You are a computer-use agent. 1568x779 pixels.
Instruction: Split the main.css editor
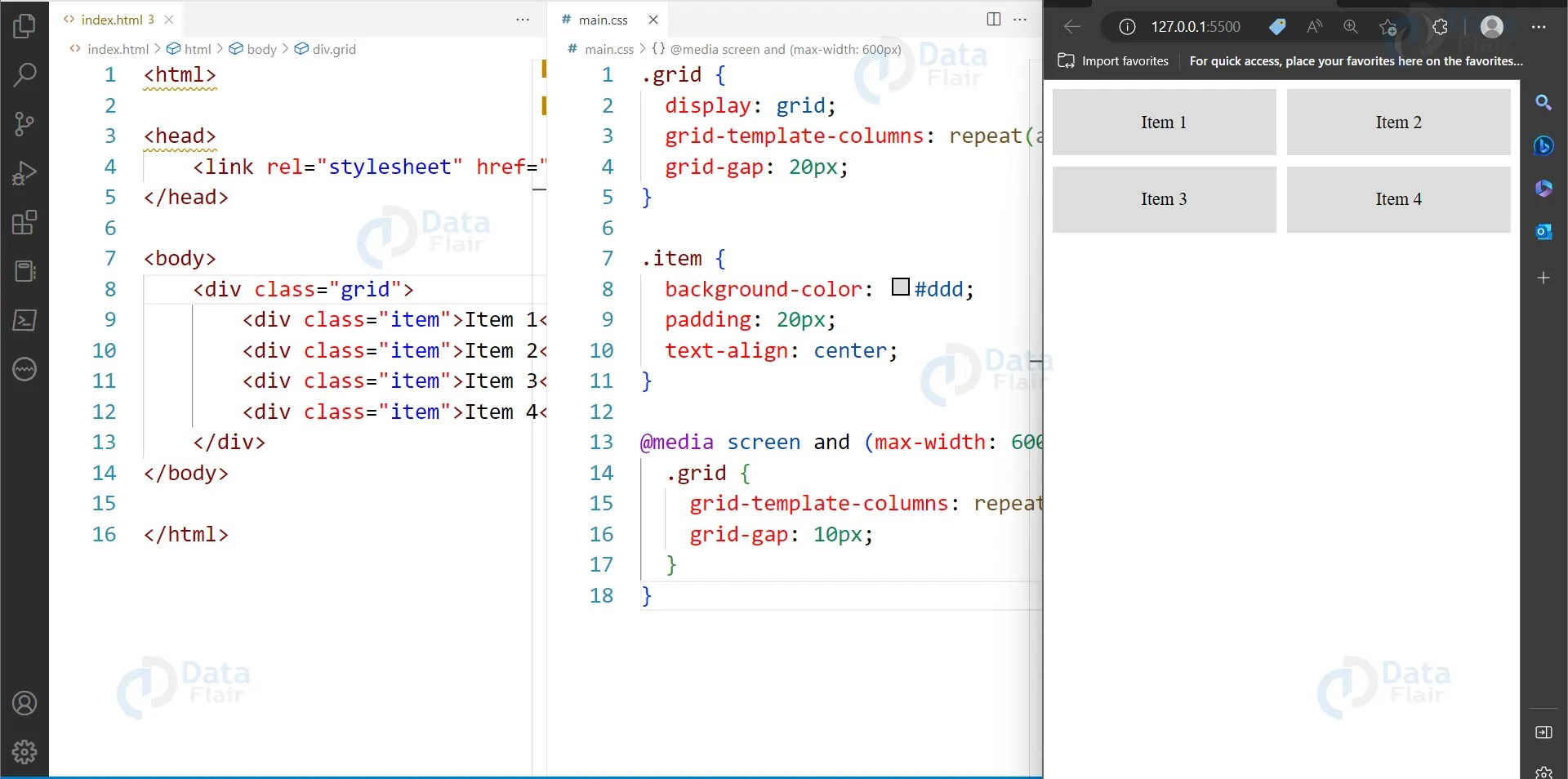(994, 20)
